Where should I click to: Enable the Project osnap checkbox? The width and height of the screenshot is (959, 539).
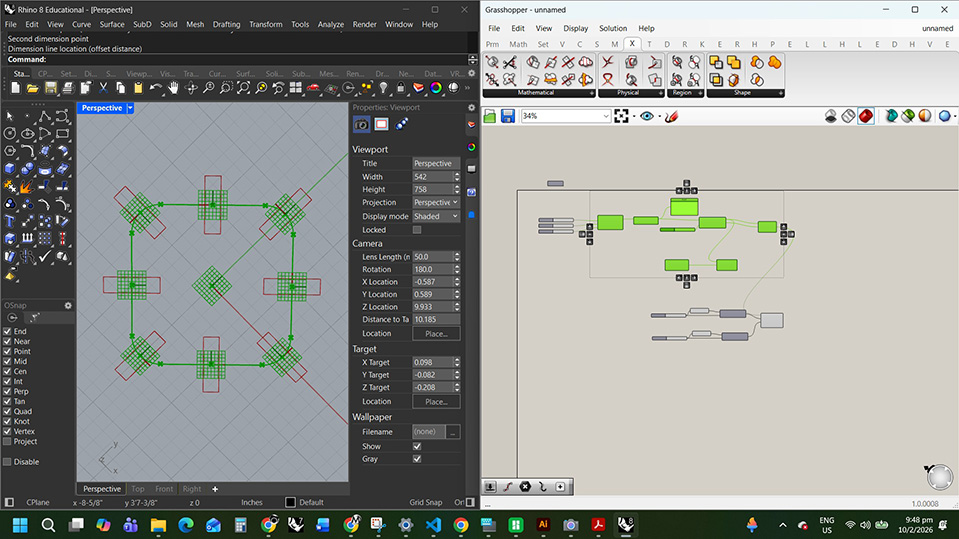8,441
